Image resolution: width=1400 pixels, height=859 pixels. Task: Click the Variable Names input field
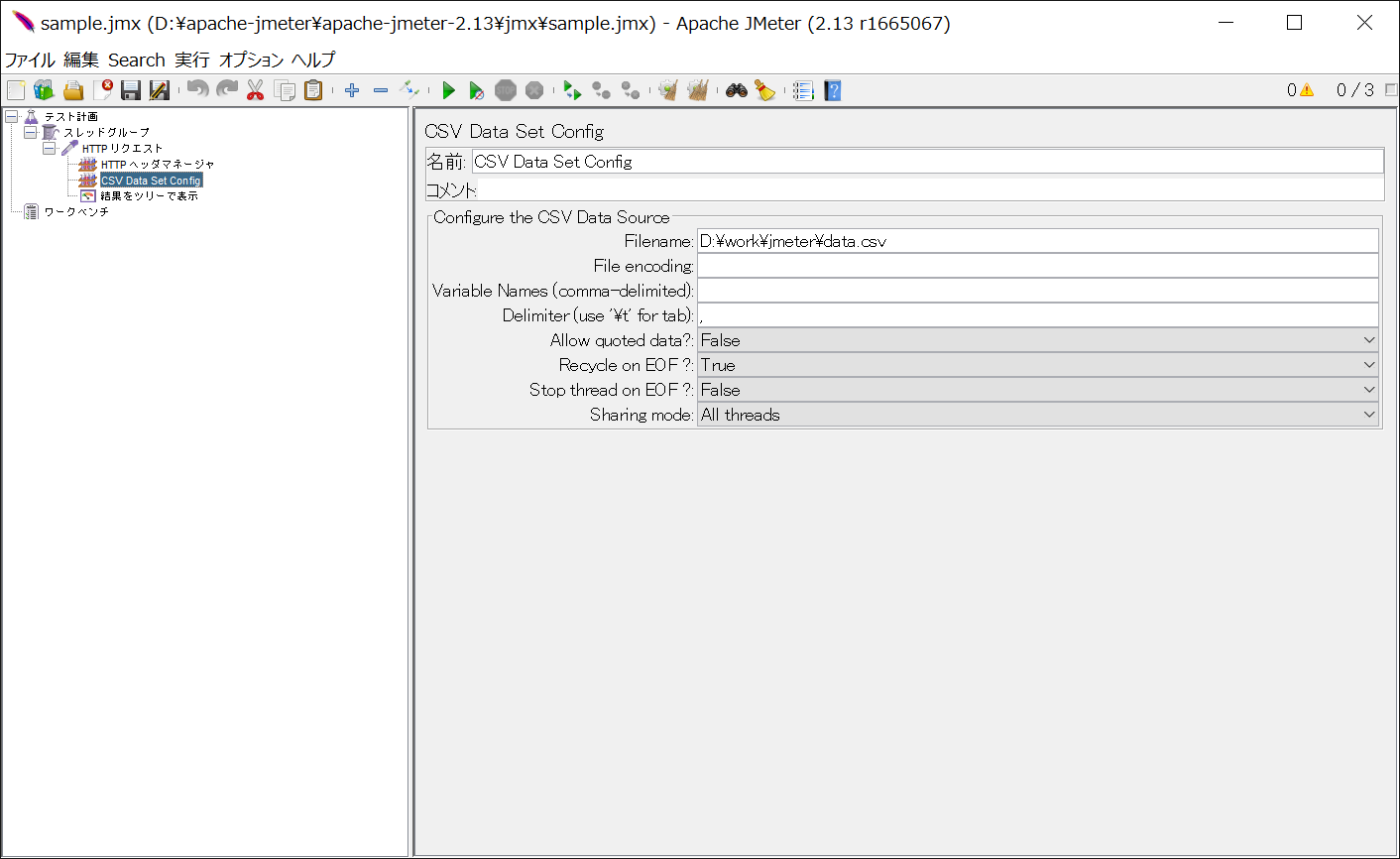tap(1037, 291)
